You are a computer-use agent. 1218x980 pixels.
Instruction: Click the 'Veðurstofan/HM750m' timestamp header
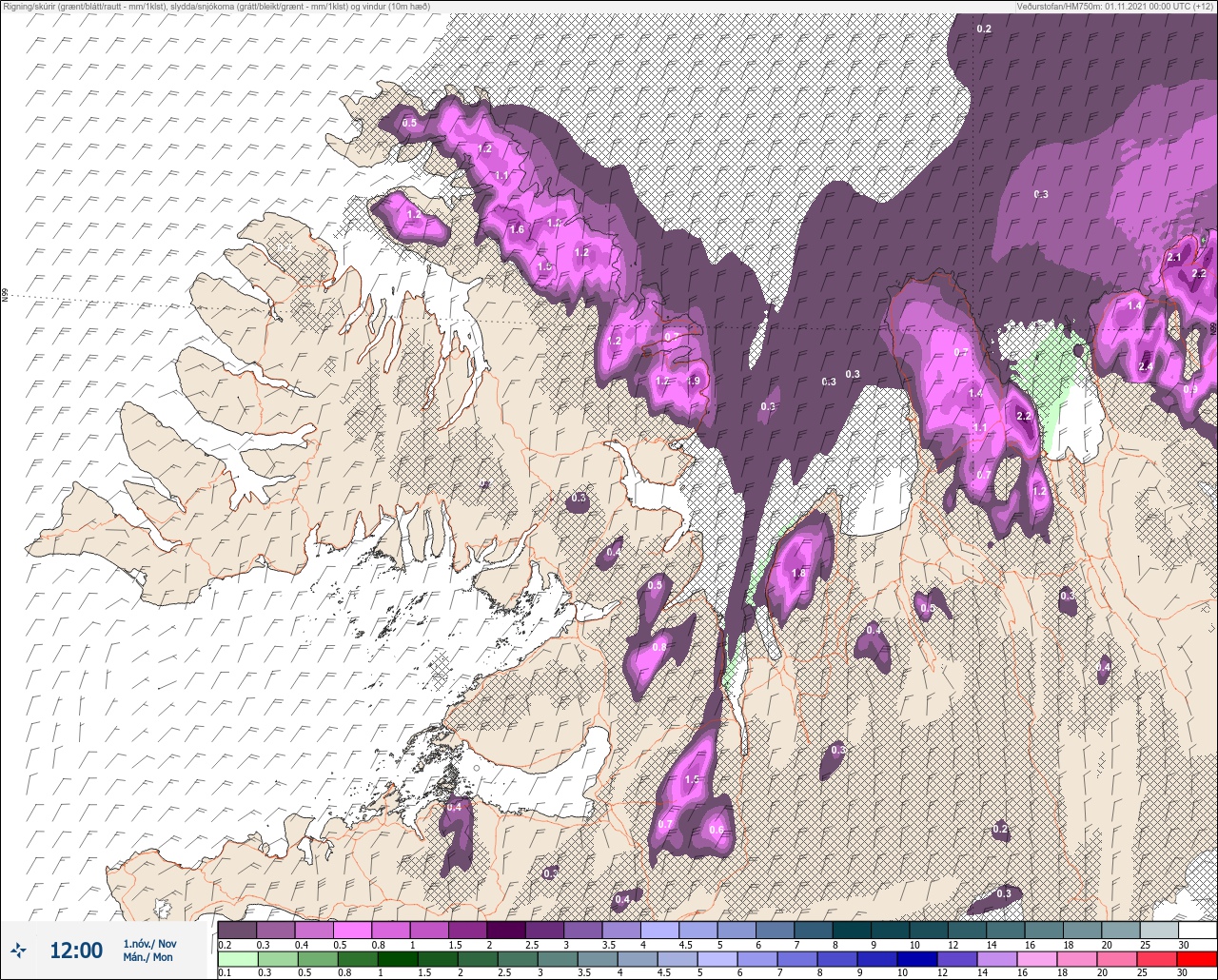point(1116,7)
